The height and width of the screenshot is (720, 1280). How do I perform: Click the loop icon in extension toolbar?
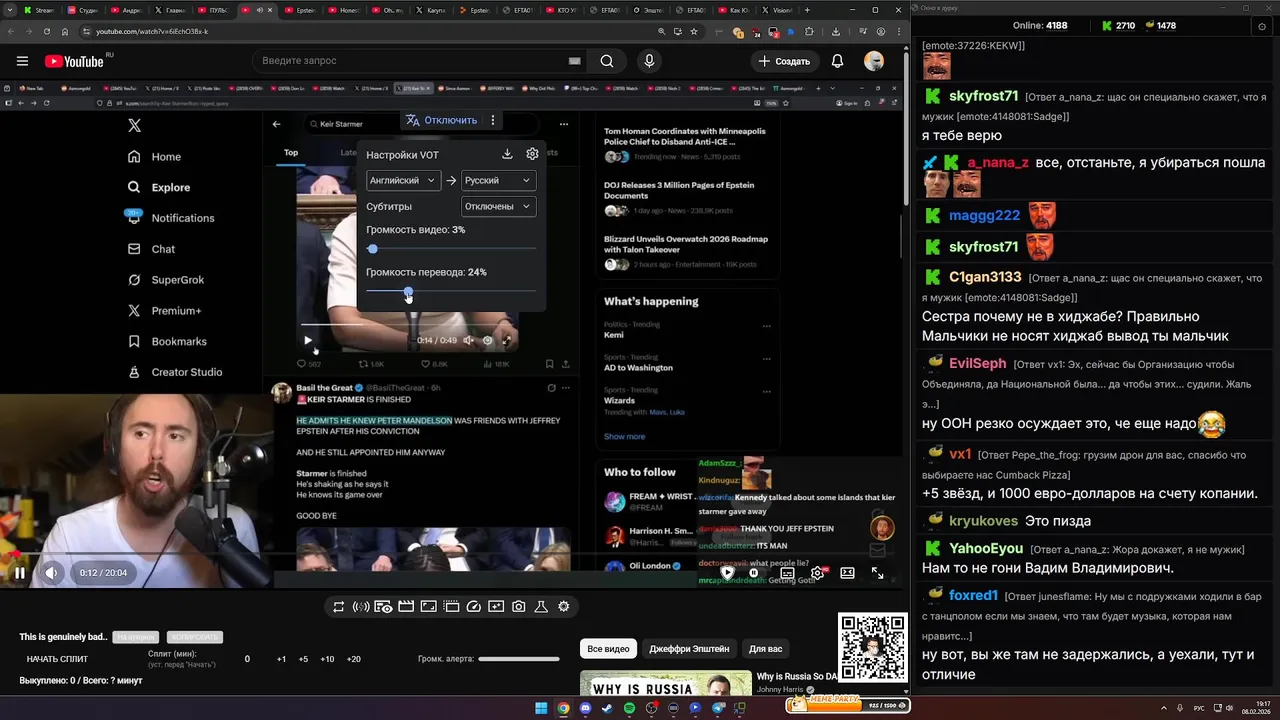[339, 606]
